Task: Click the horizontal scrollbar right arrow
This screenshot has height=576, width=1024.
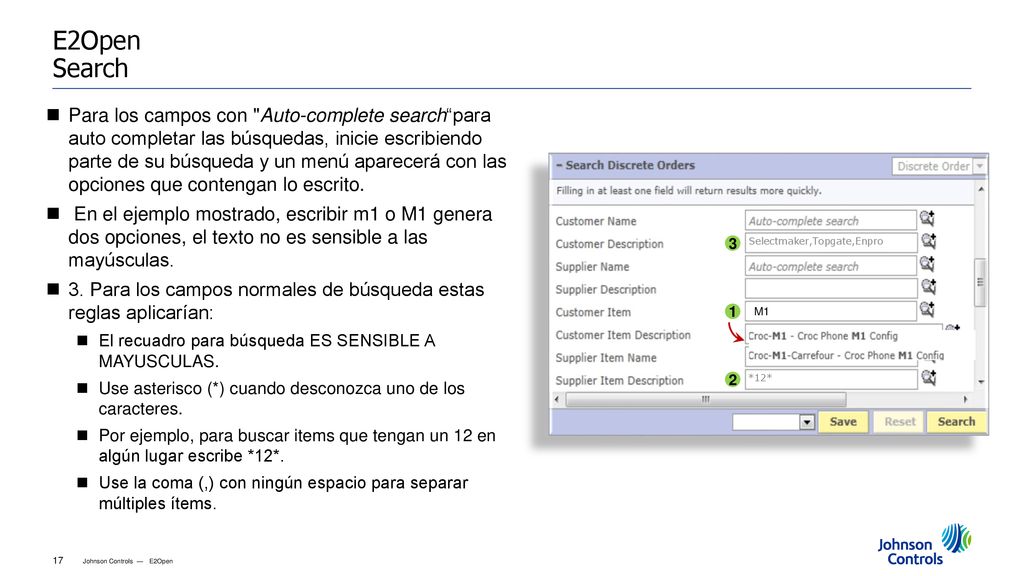Action: pyautogui.click(x=965, y=399)
